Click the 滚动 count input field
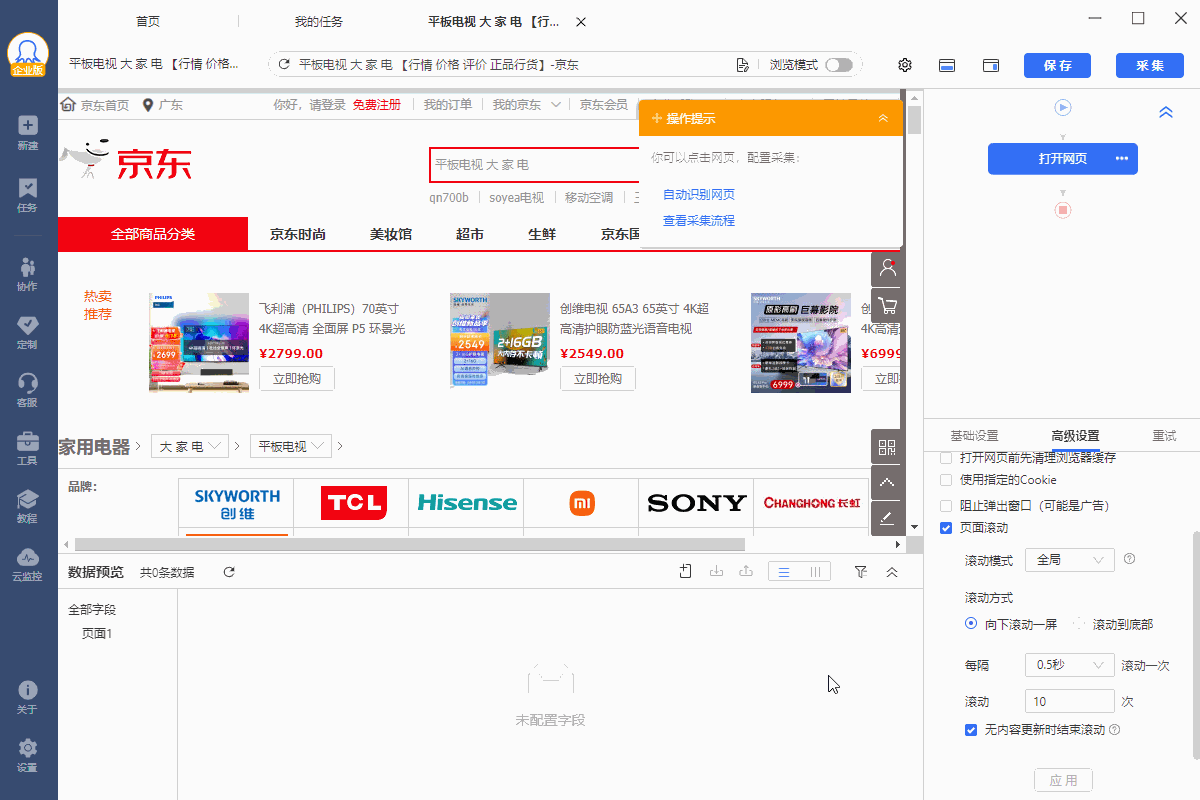This screenshot has height=800, width=1200. point(1069,701)
